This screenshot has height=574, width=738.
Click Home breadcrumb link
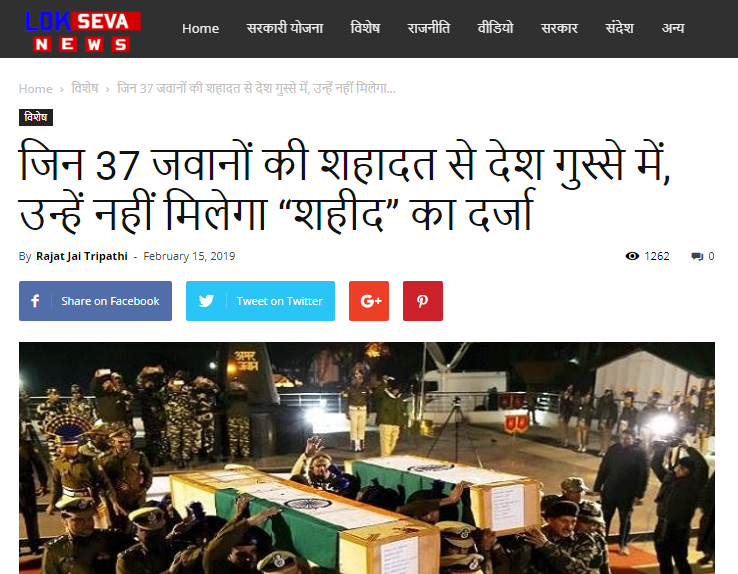pos(35,88)
